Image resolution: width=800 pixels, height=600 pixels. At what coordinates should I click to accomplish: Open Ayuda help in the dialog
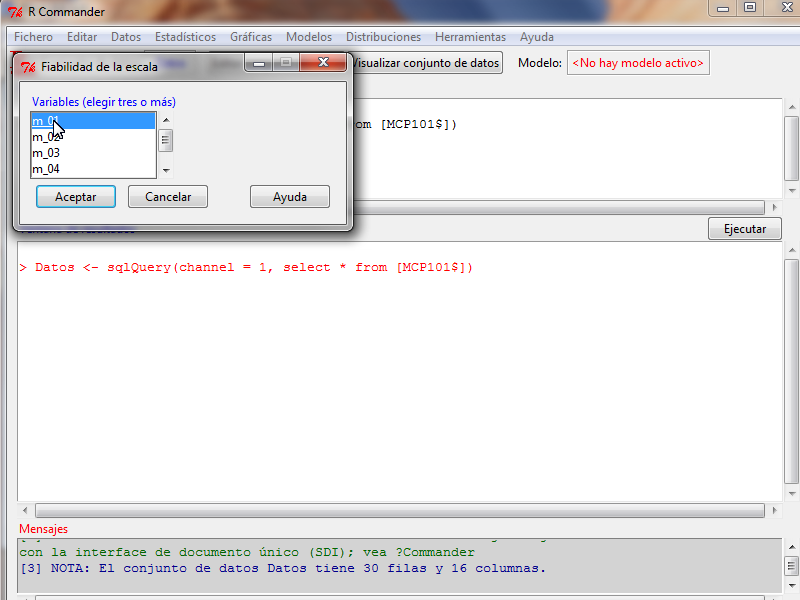pyautogui.click(x=289, y=197)
